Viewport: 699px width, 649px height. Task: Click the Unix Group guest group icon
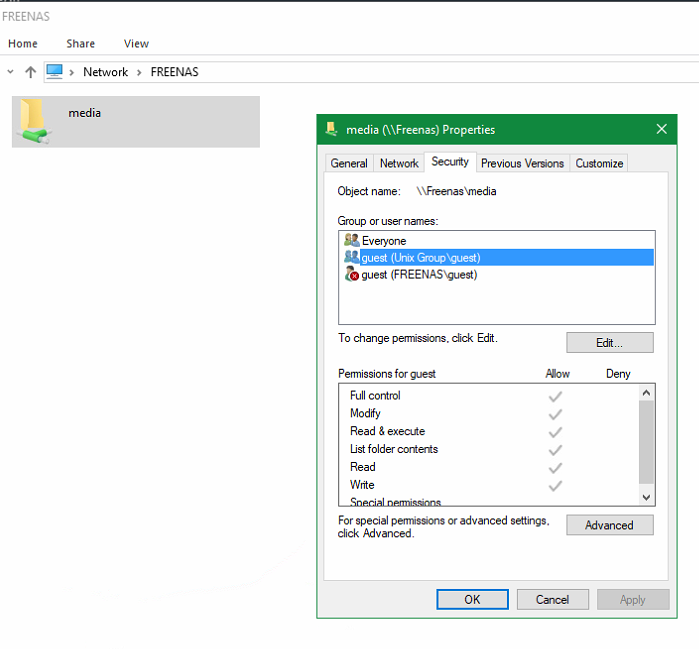click(x=351, y=257)
